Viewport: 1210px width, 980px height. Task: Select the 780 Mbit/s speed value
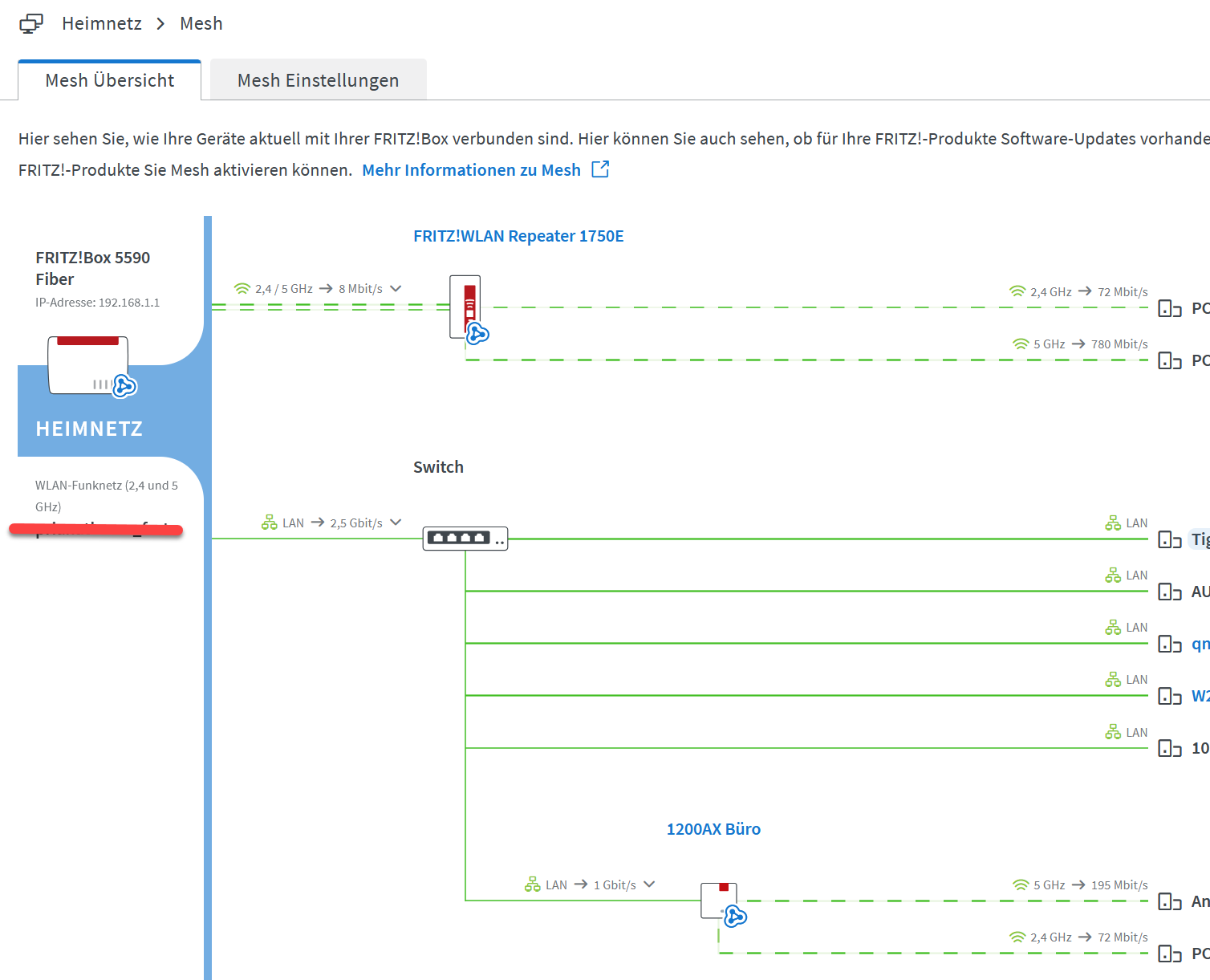1119,344
